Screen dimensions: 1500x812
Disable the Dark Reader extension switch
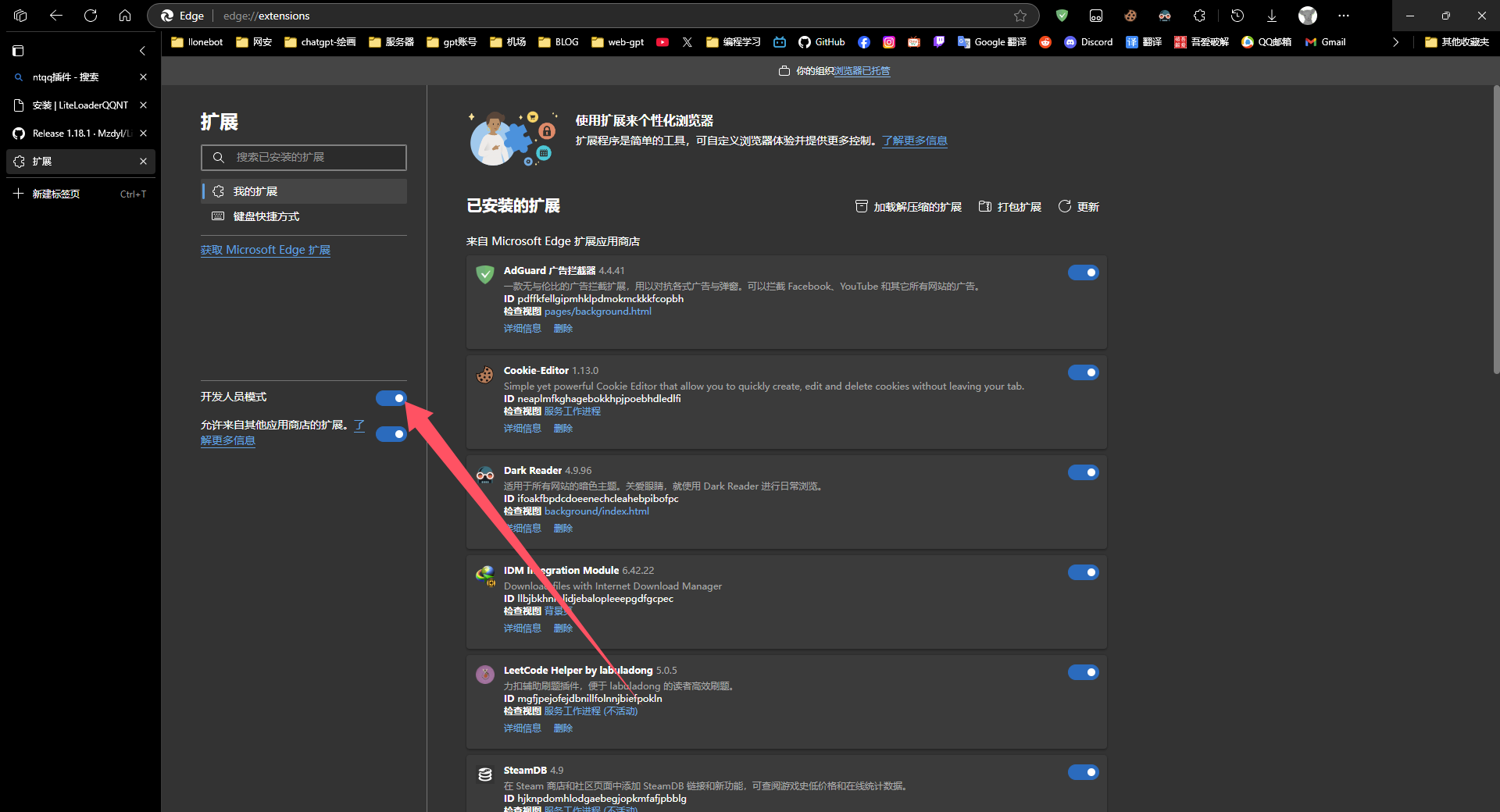[x=1083, y=472]
